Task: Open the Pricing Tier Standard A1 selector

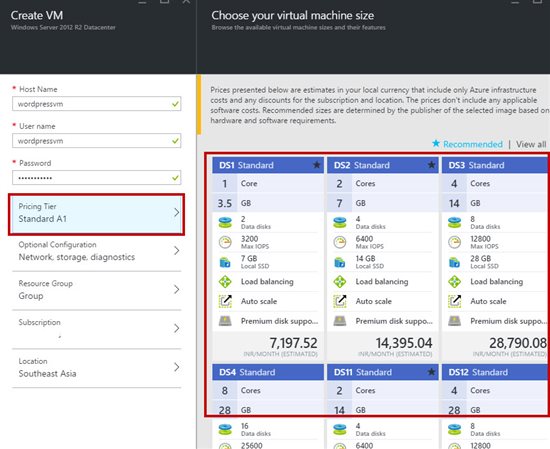Action: coord(96,214)
